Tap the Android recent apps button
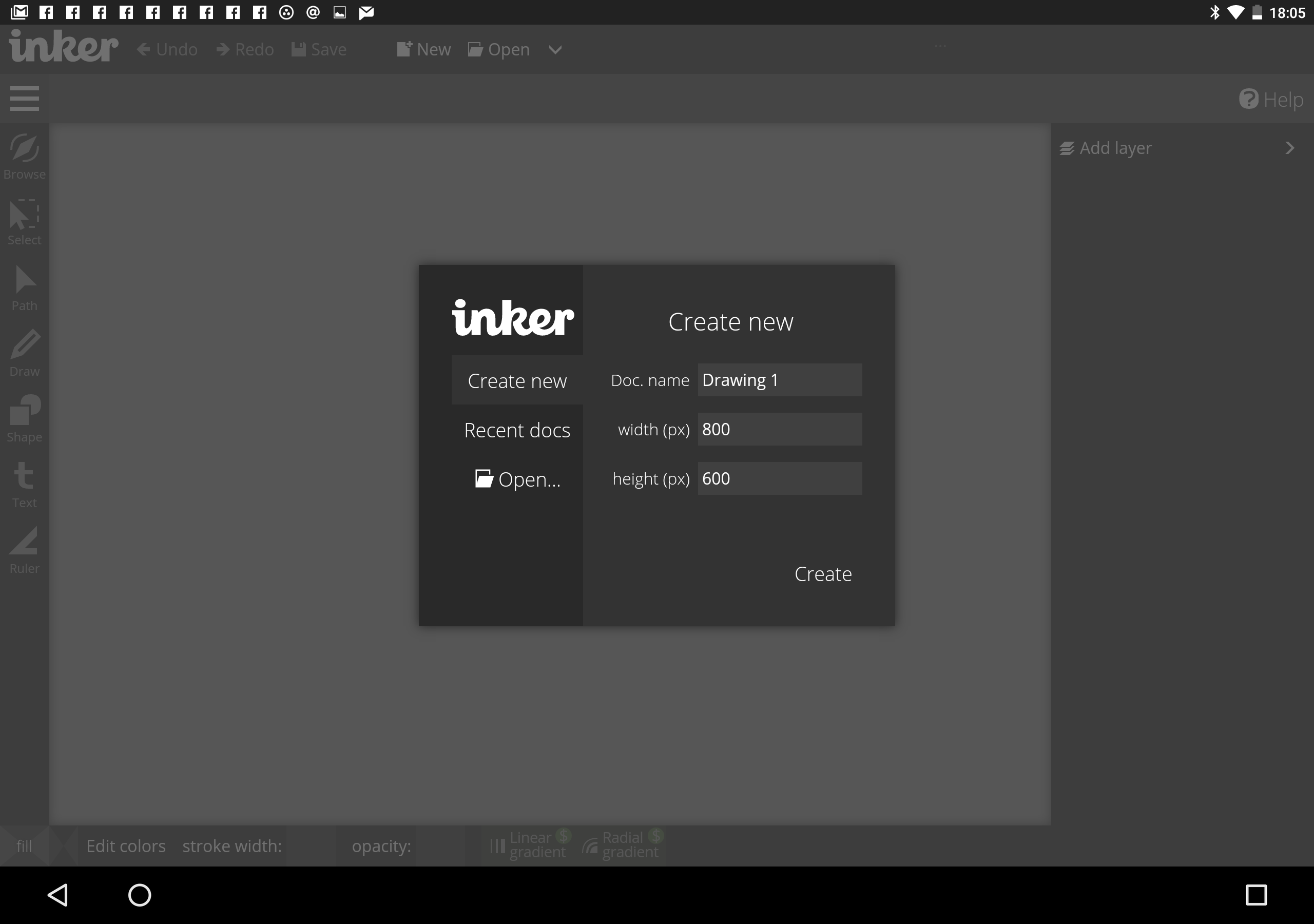This screenshot has height=924, width=1314. [x=1256, y=895]
